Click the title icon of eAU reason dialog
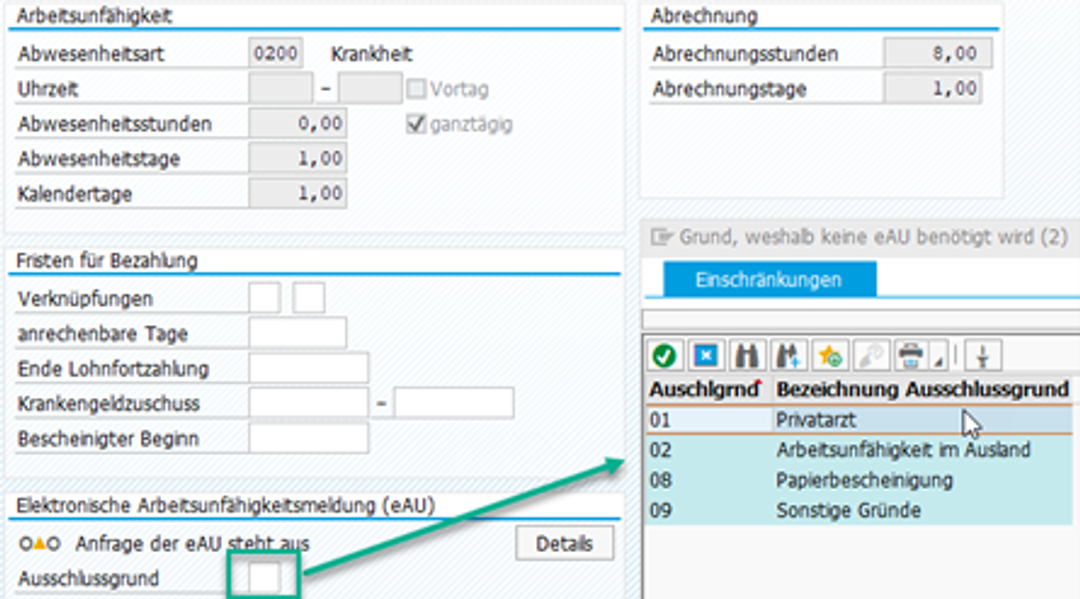Image resolution: width=1080 pixels, height=599 pixels. (661, 237)
